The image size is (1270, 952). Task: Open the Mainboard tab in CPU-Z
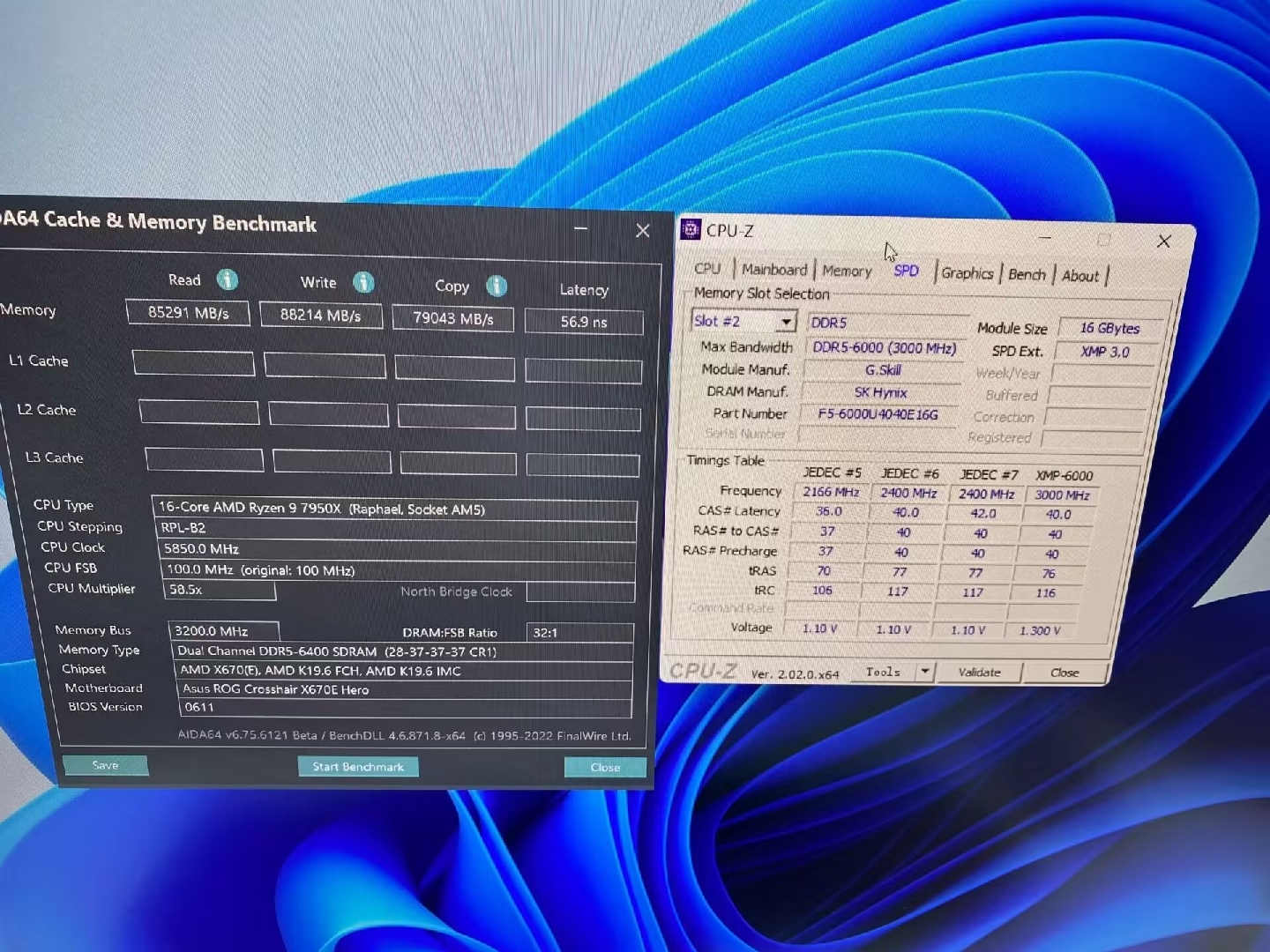tap(774, 269)
